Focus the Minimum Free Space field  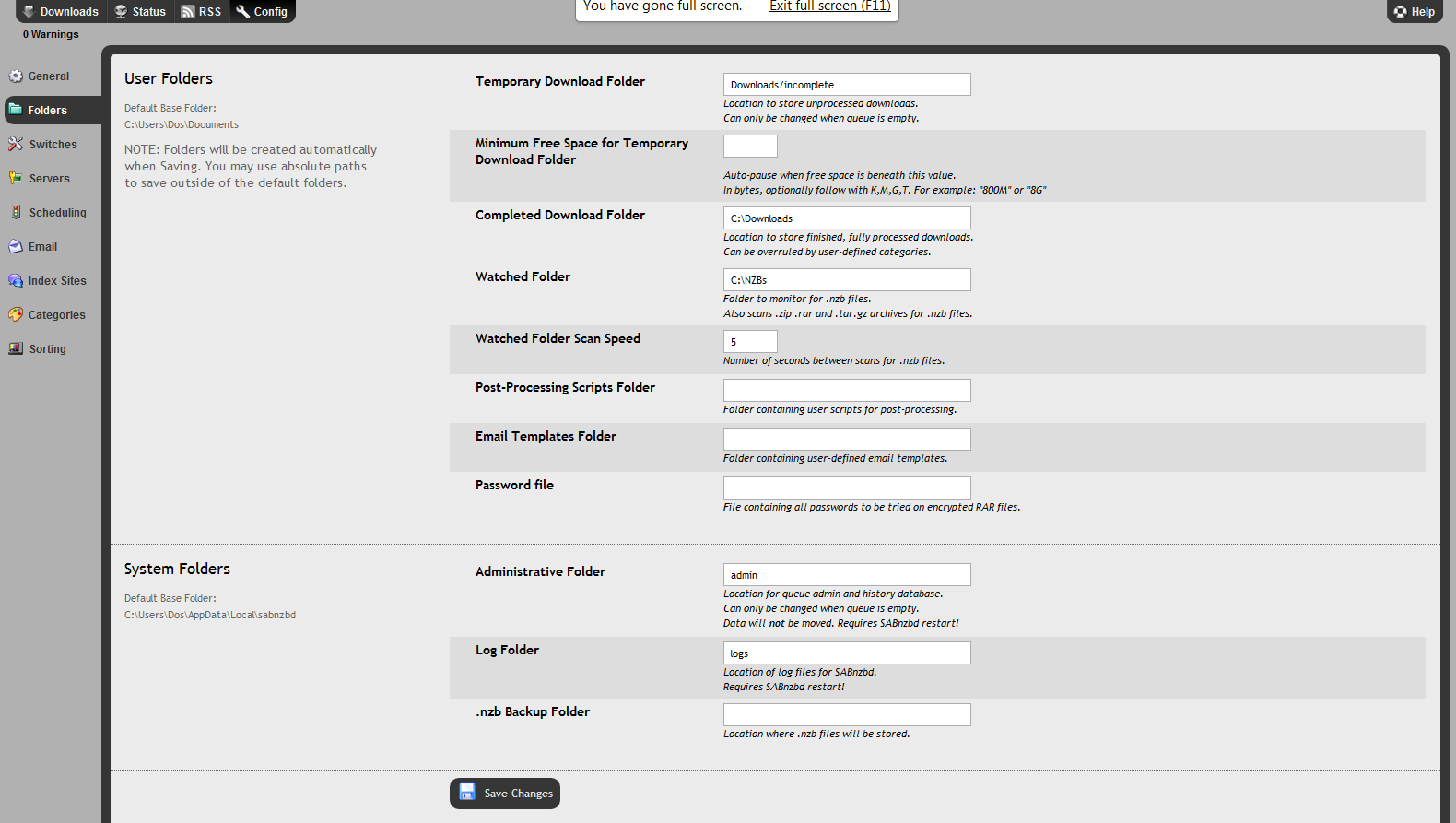[750, 147]
